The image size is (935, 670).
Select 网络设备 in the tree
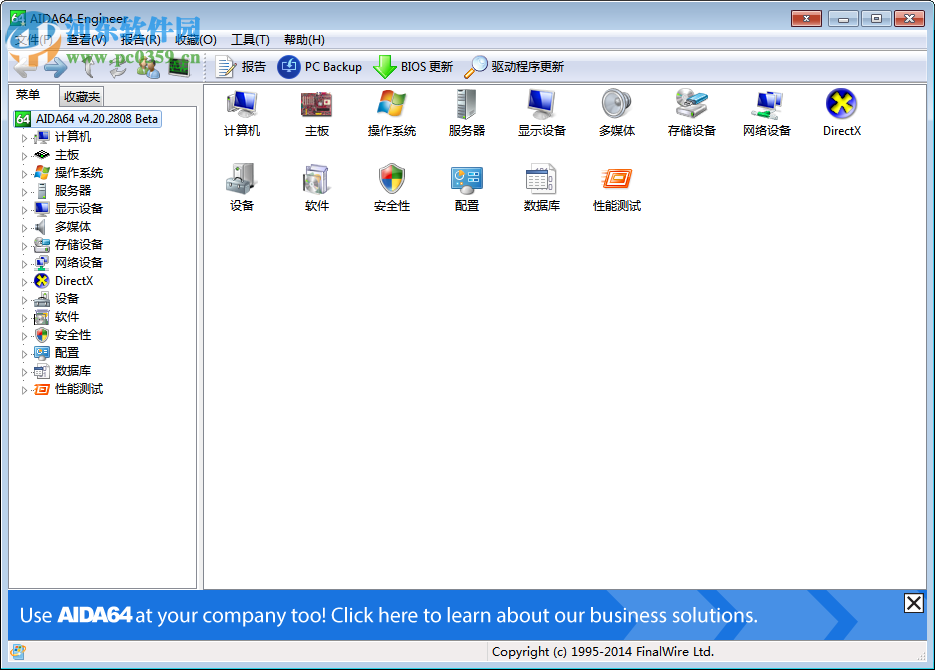(x=79, y=263)
